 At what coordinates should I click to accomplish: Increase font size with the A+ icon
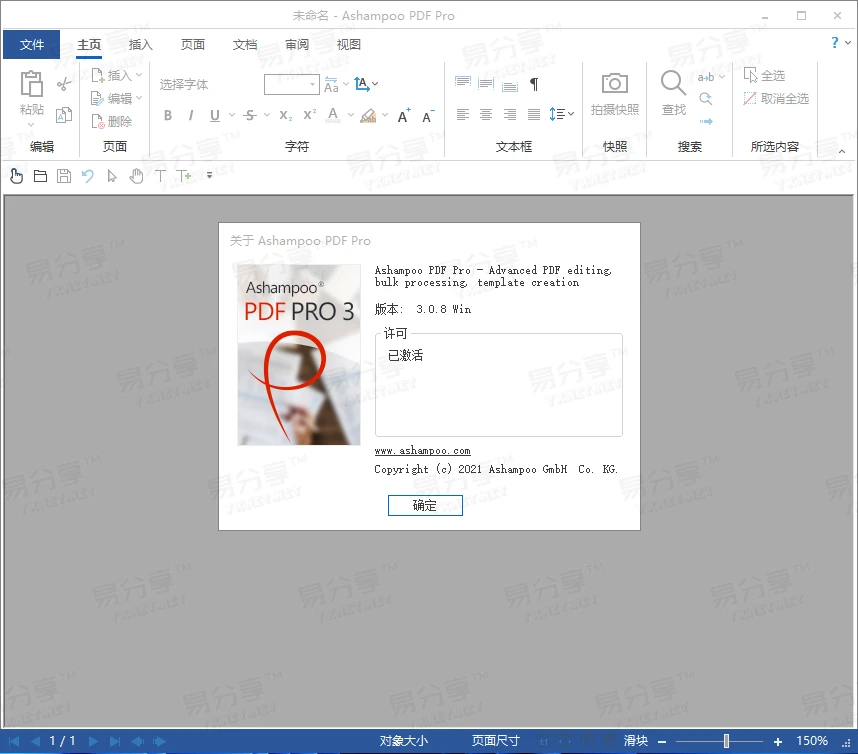(x=404, y=115)
